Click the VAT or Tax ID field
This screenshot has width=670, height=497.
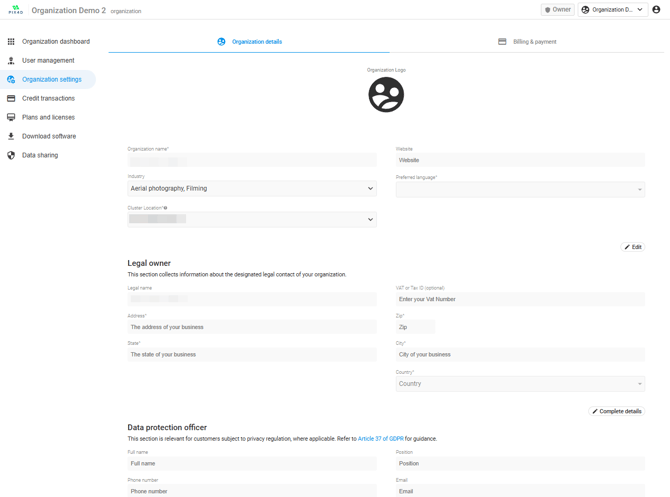[520, 299]
